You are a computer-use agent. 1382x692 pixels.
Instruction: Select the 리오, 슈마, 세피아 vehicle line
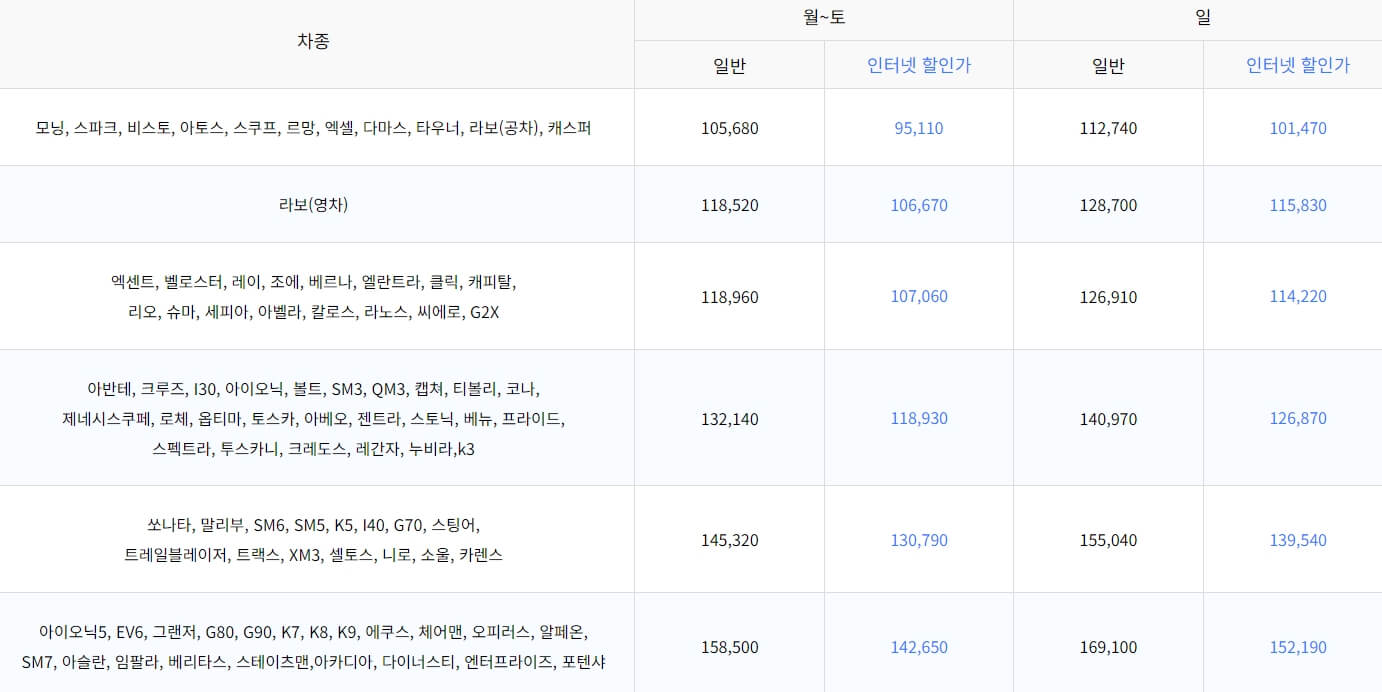313,311
